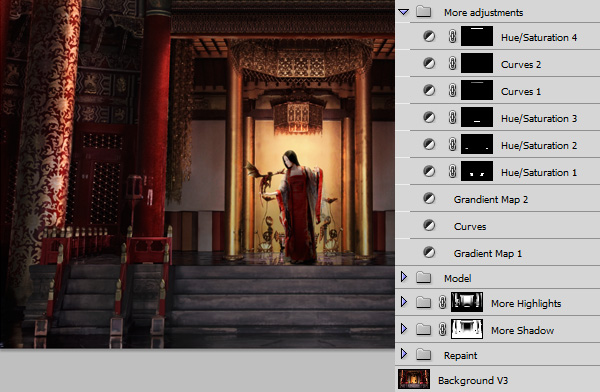Click the More Highlights folder icon
600x392 pixels.
coord(424,302)
